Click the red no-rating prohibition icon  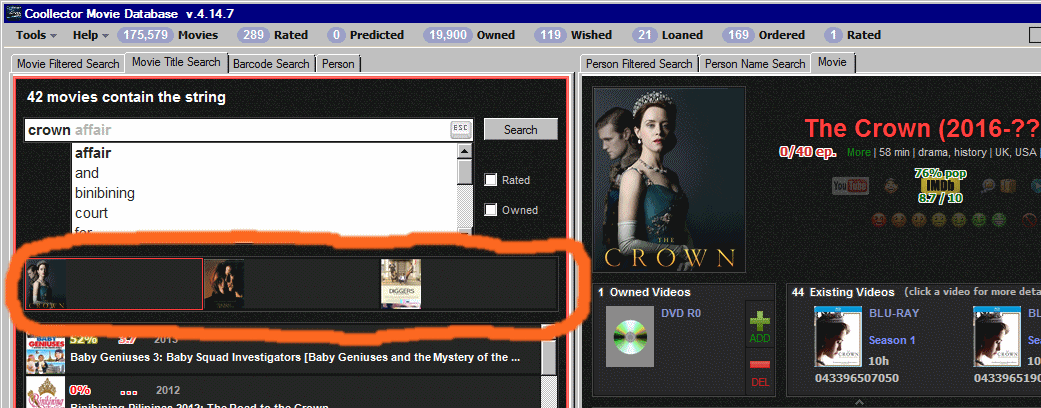pos(1028,220)
